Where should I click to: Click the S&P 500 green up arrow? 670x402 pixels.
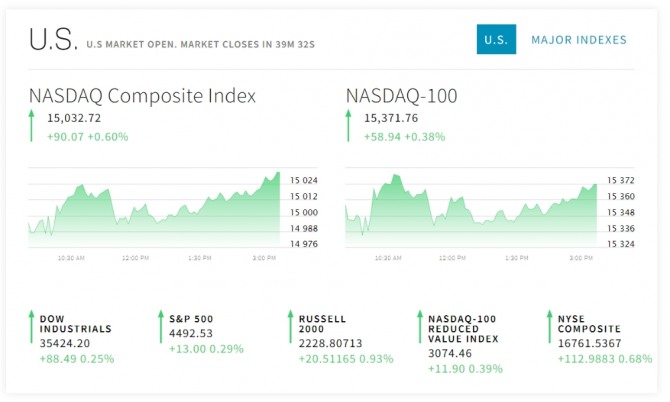(160, 327)
